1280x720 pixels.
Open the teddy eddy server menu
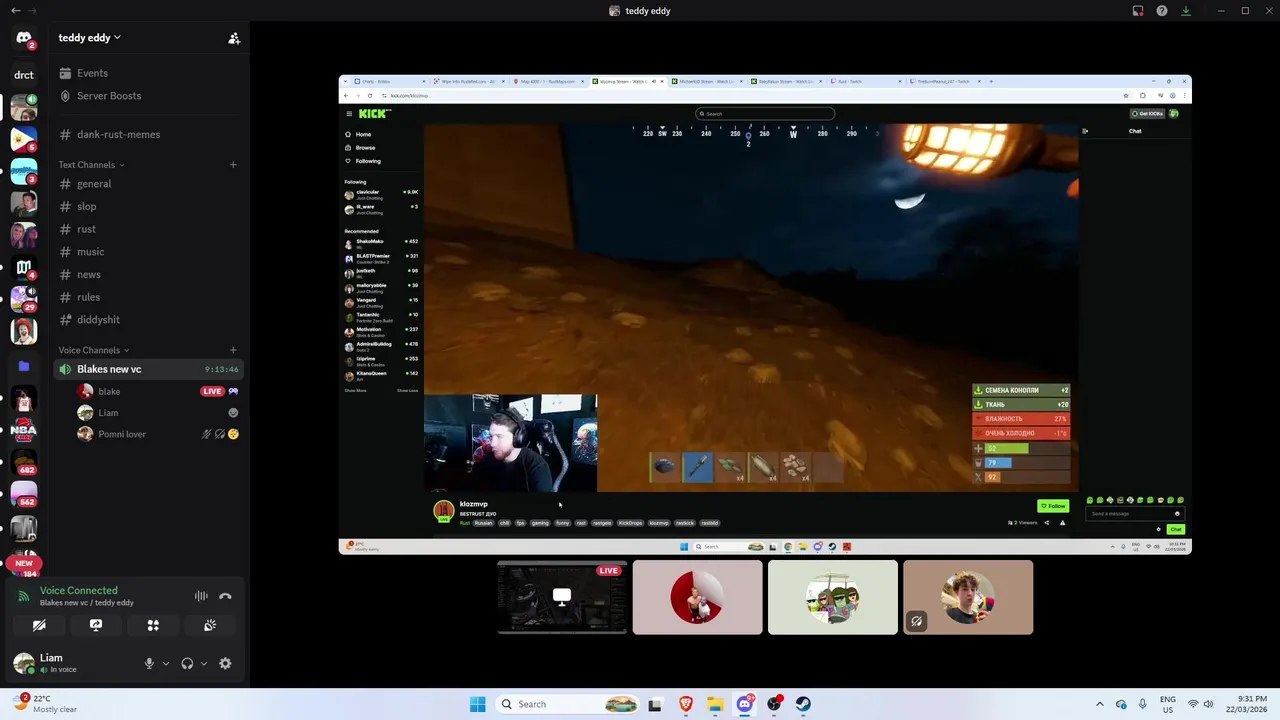pos(89,37)
